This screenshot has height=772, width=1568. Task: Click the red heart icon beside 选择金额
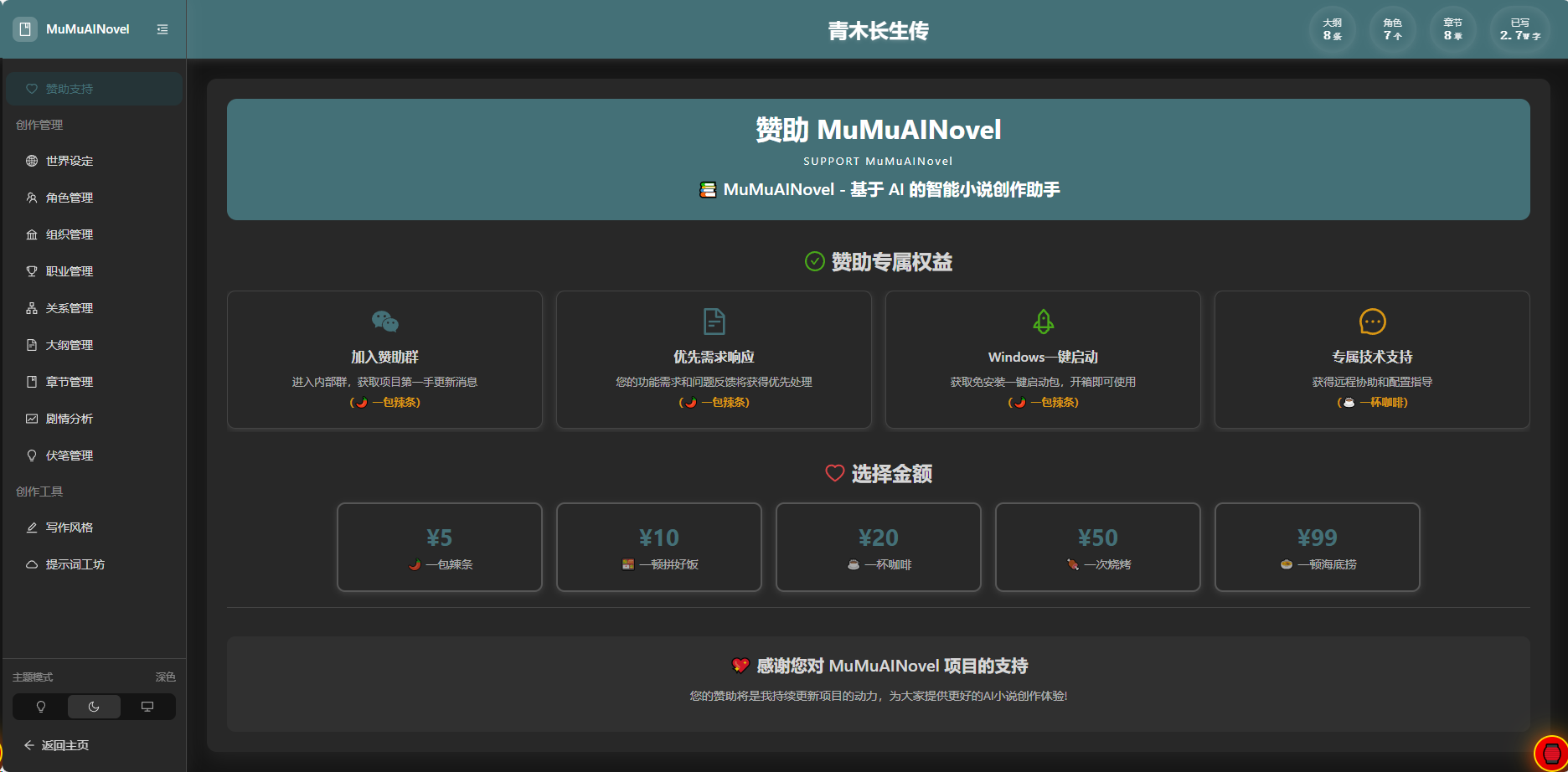pos(835,473)
